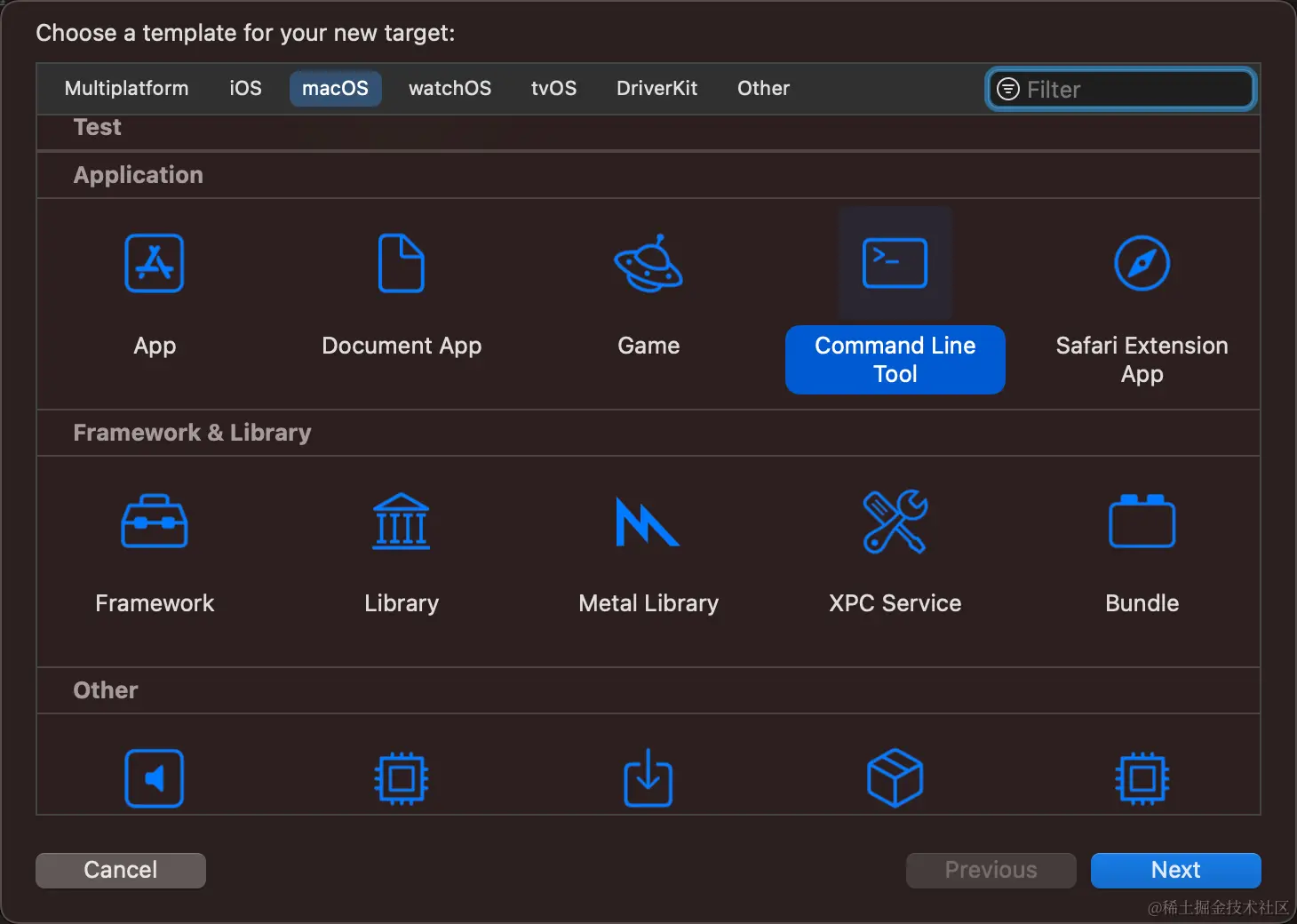Image resolution: width=1297 pixels, height=924 pixels.
Task: Click the Metal Library label
Action: pos(648,603)
